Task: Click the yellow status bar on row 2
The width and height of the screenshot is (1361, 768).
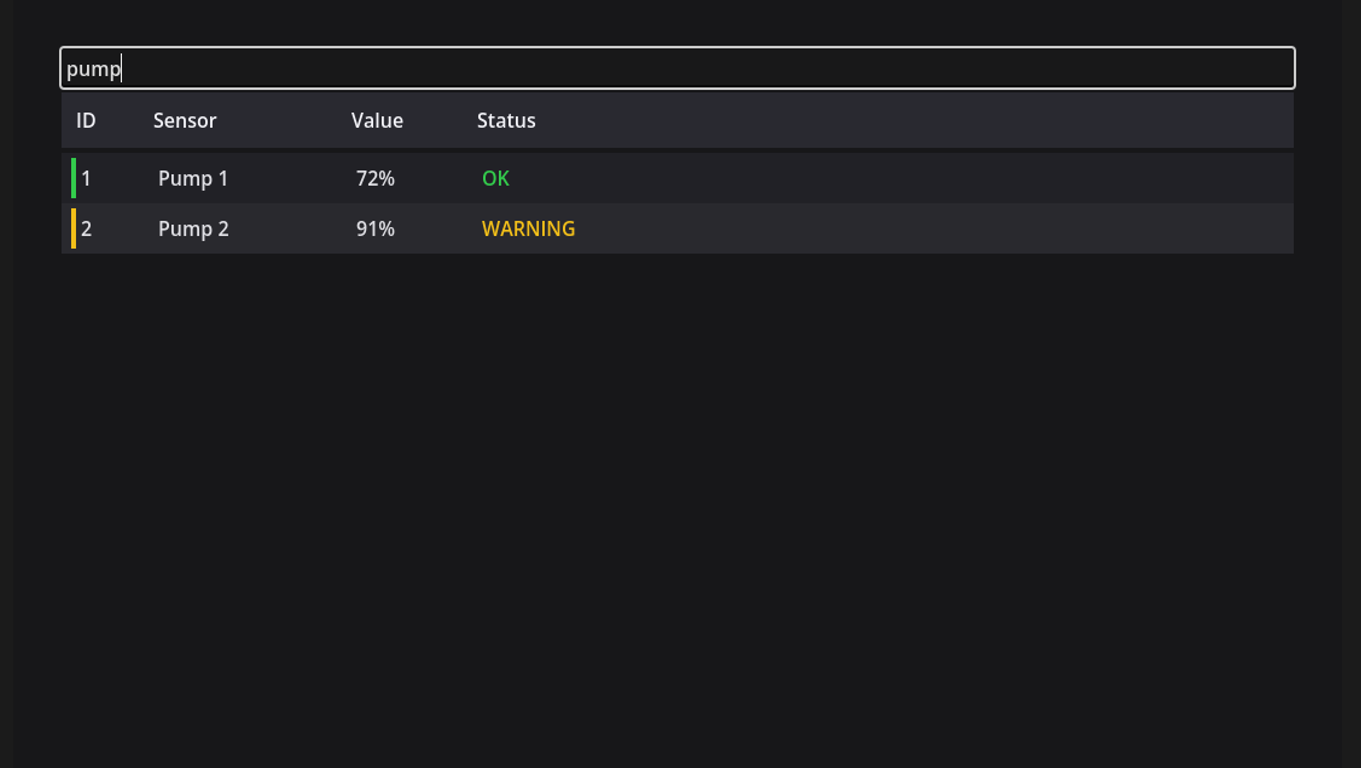Action: (74, 228)
